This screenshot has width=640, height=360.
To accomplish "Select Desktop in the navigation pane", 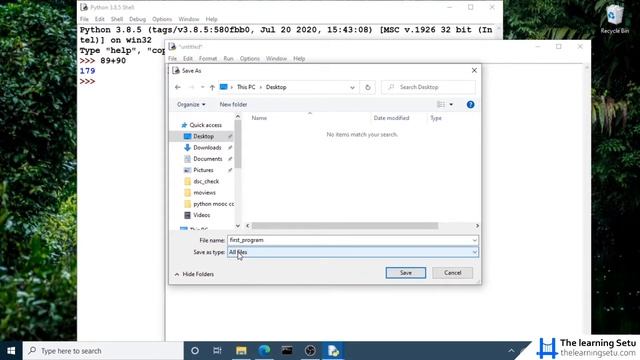I will pos(202,136).
